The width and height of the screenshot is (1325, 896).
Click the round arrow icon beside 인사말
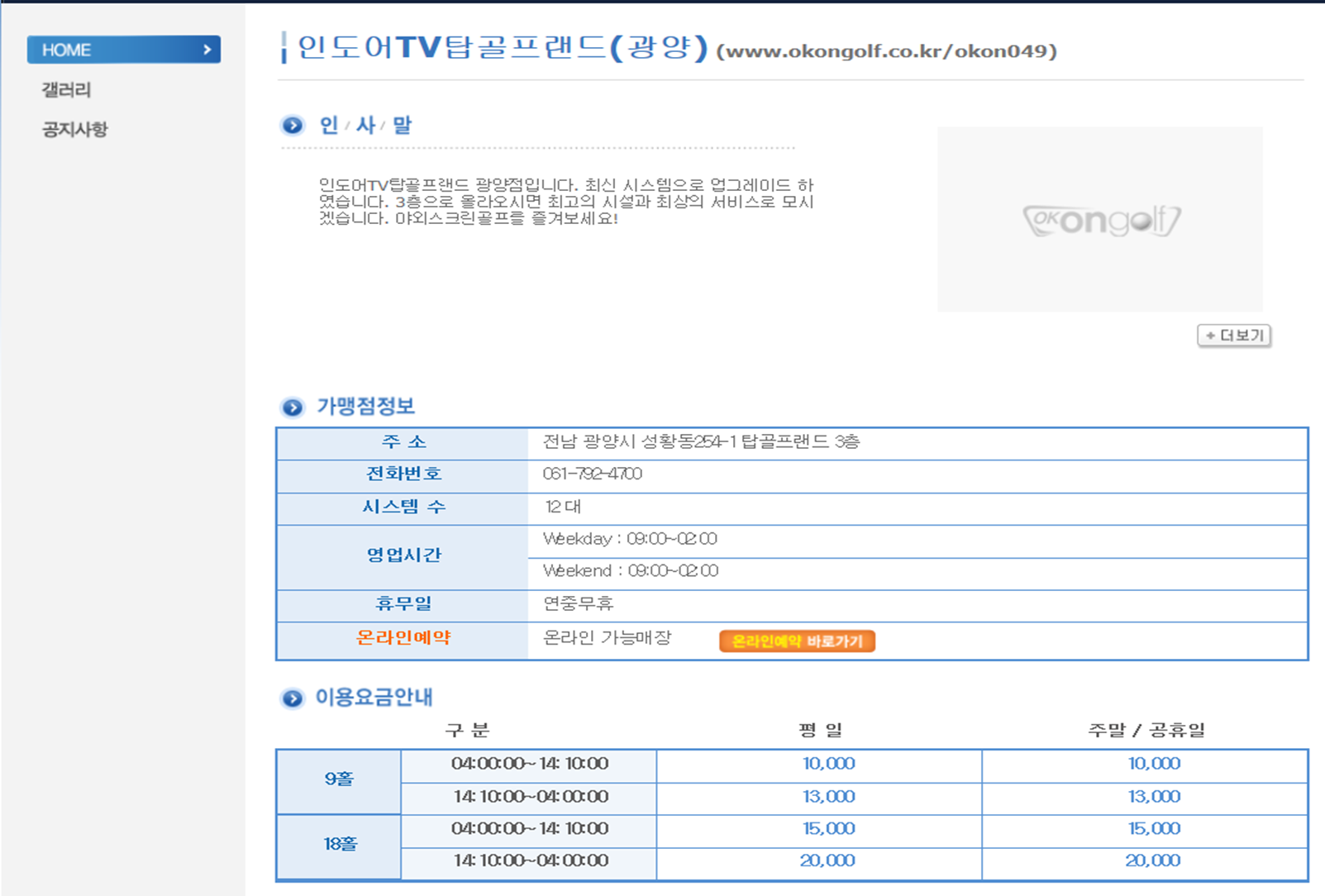pyautogui.click(x=293, y=126)
